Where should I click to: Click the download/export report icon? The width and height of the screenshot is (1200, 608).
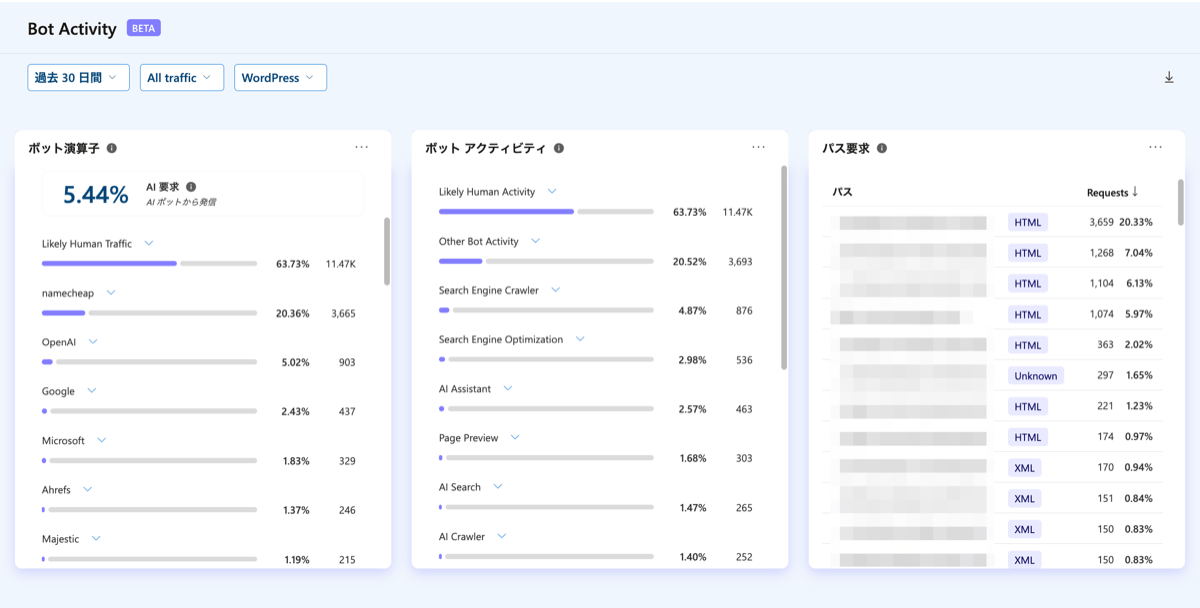click(1168, 75)
